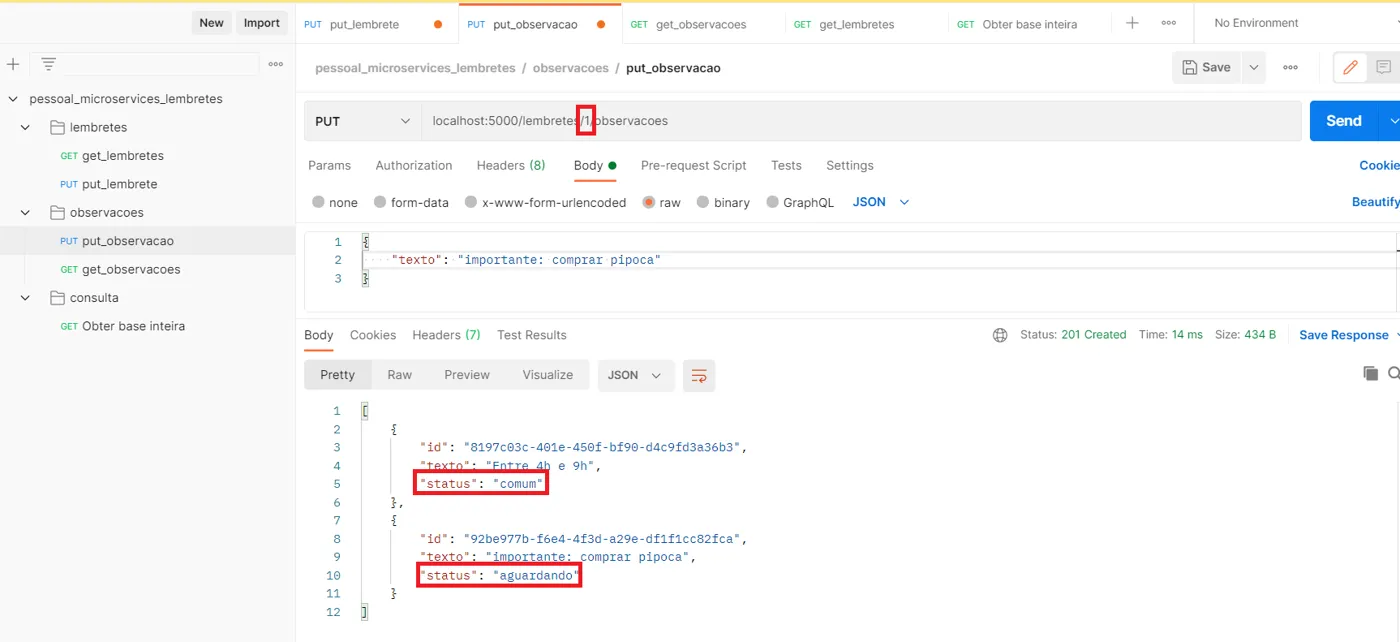Screen dimensions: 1400x642
Task: Open the response search icon
Action: [1394, 373]
